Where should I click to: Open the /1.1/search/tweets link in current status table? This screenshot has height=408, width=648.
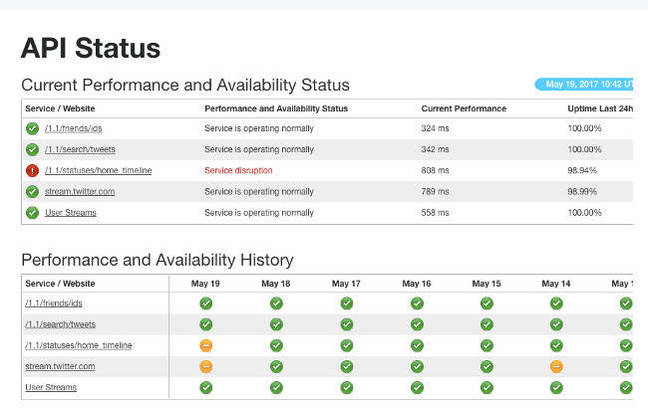80,149
